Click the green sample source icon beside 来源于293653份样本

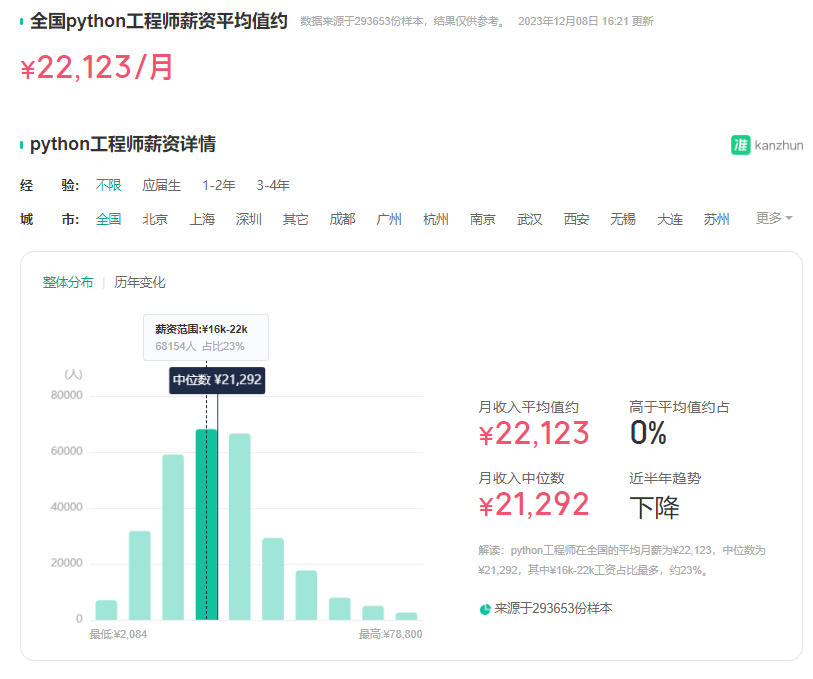pos(487,608)
